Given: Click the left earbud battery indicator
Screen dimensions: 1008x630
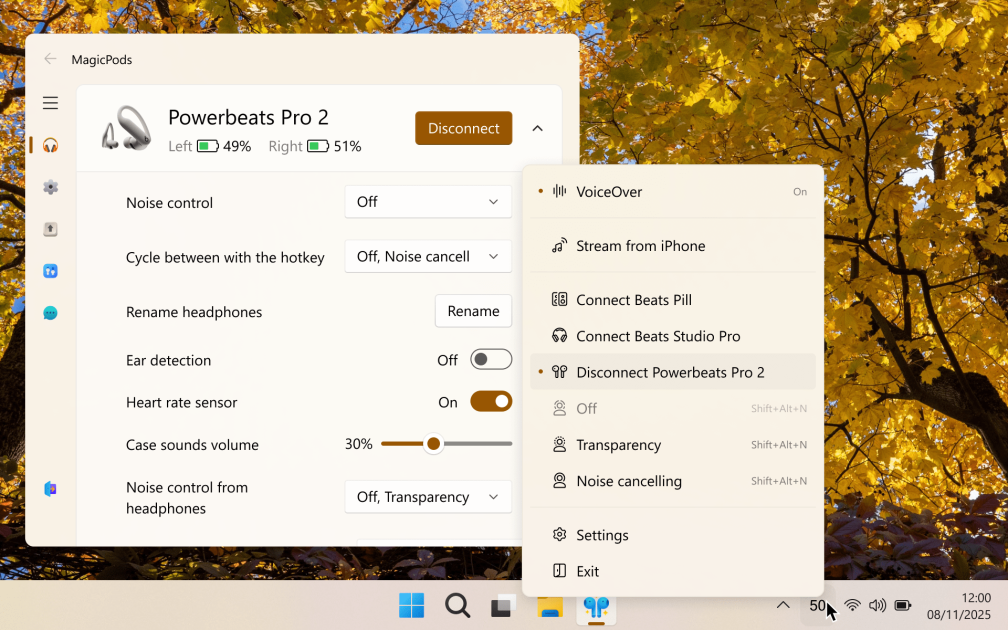Looking at the screenshot, I should point(208,146).
